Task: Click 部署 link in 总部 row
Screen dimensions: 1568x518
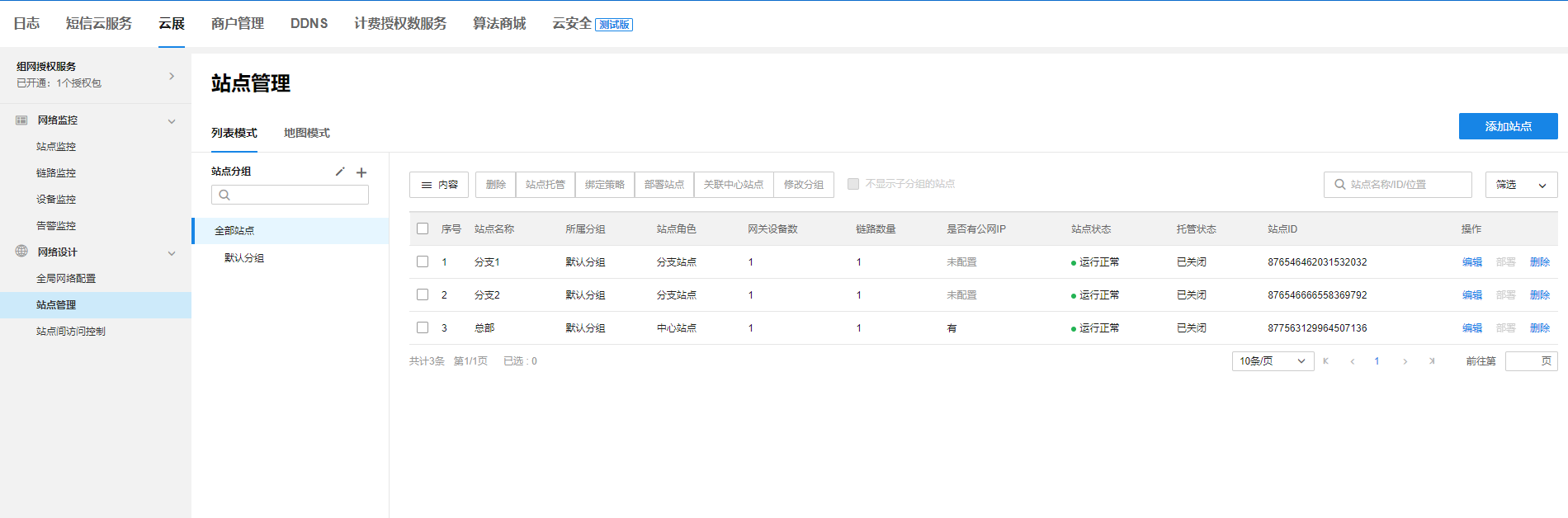Action: 1506,328
